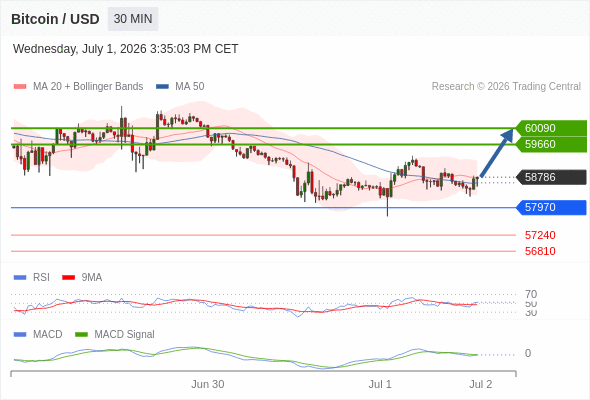Click the MACD Signal green legend swatch
The width and height of the screenshot is (590, 400).
point(81,335)
